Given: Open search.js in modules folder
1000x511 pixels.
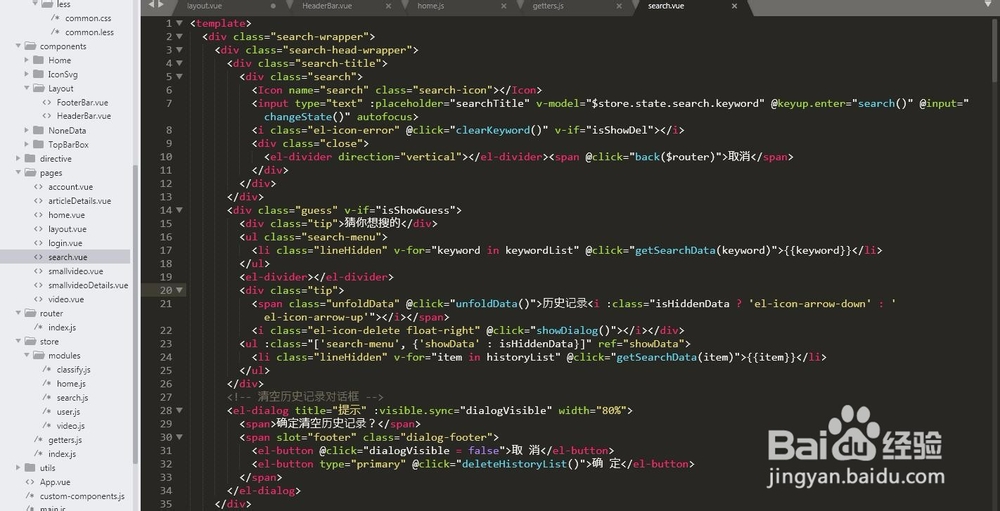Looking at the screenshot, I should click(72, 397).
